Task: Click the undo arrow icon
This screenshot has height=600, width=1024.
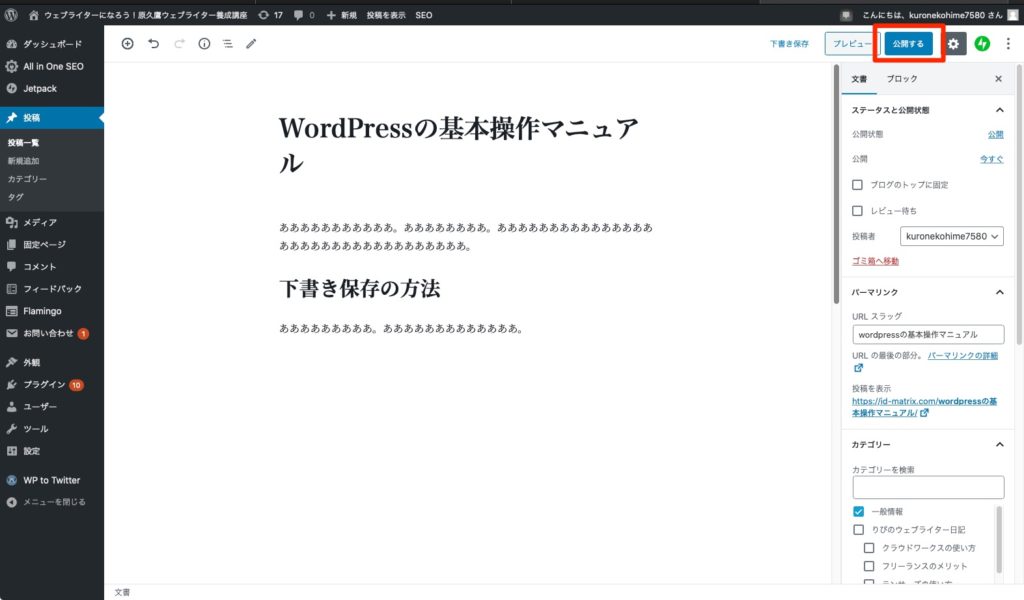Action: [153, 44]
